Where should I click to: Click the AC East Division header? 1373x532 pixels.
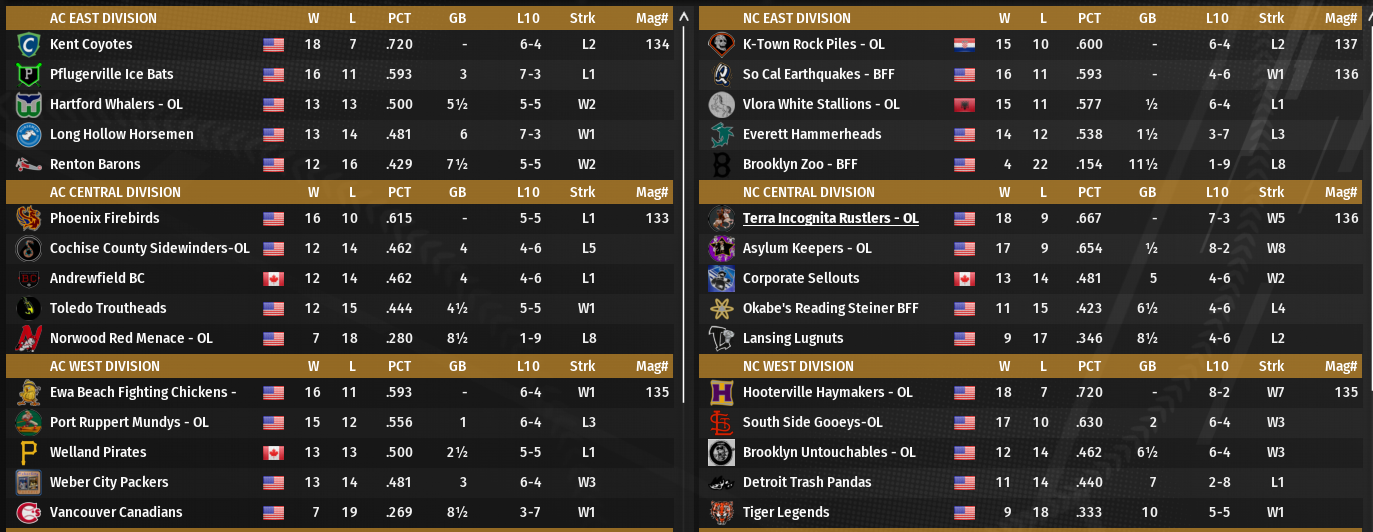coord(103,18)
